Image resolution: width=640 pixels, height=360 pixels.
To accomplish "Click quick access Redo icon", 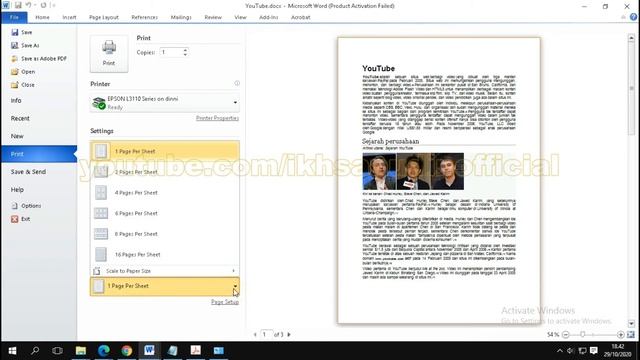I will [x=43, y=5].
